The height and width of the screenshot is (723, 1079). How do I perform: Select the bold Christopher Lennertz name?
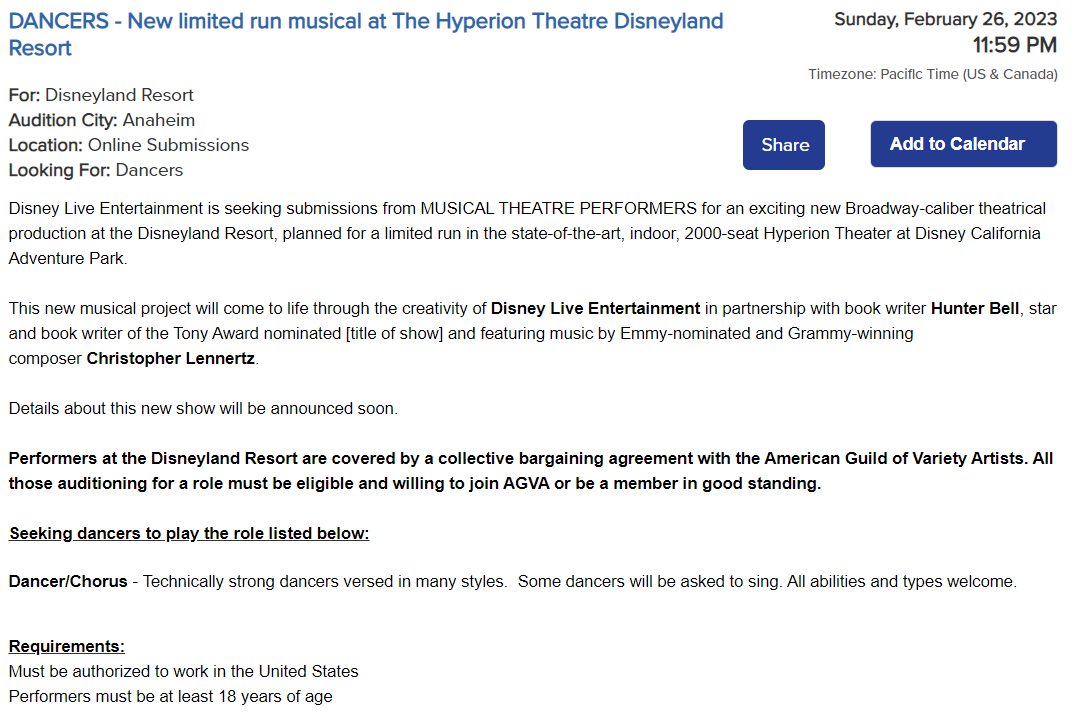pos(171,358)
